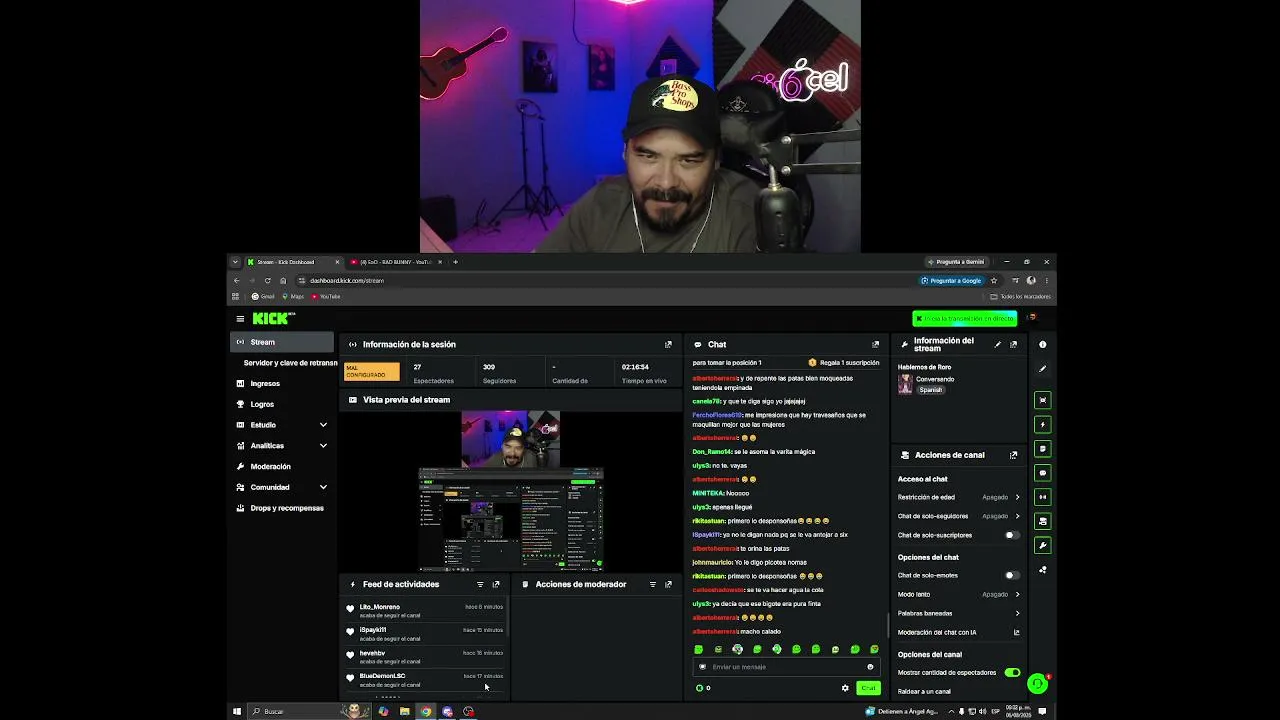This screenshot has width=1280, height=720.
Task: Click Lito_Monreno in the activity feed
Action: click(x=380, y=607)
